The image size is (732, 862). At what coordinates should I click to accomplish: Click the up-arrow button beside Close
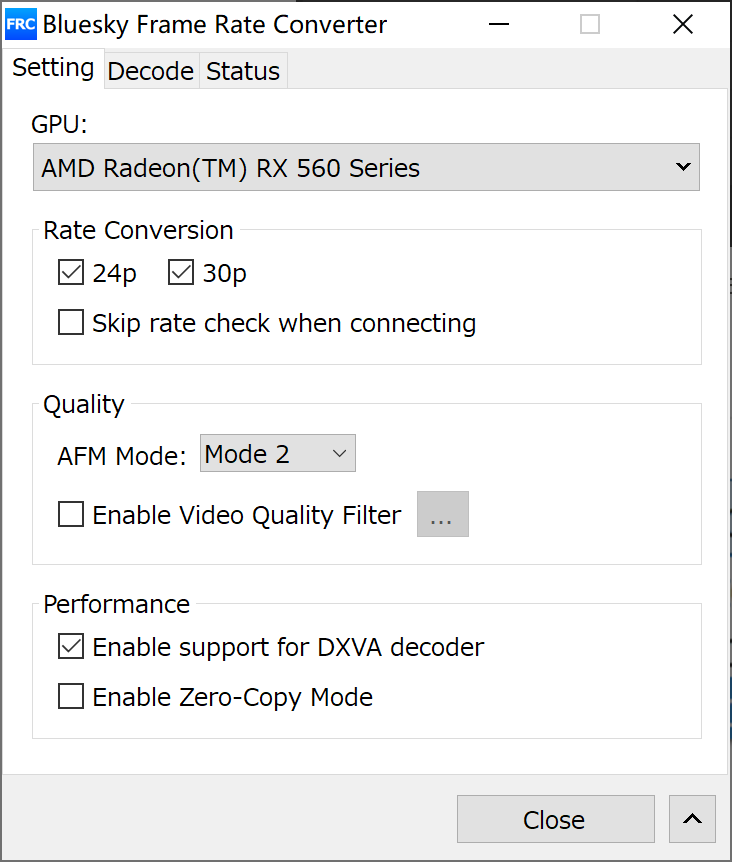[691, 819]
